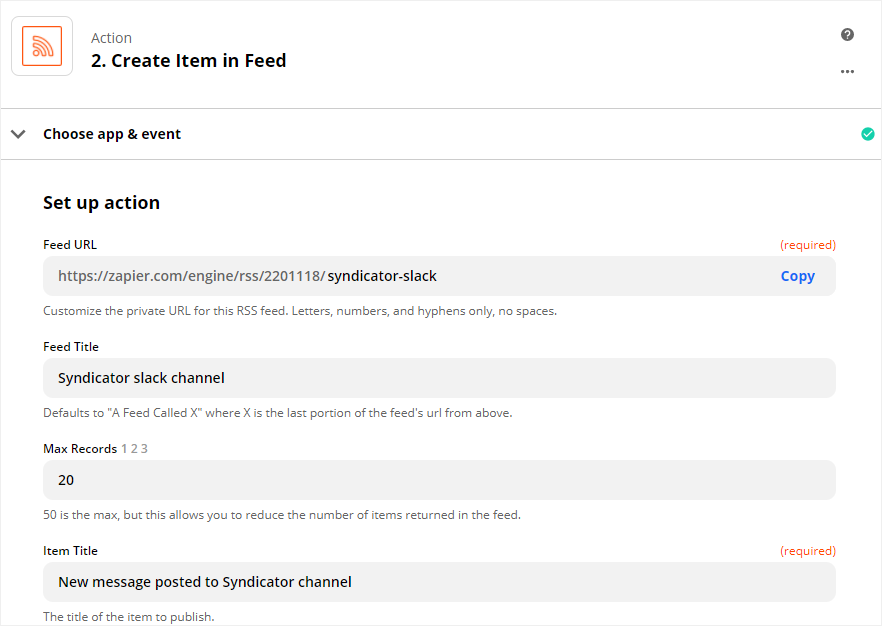The width and height of the screenshot is (882, 626).
Task: Click the Item Title label
Action: tap(70, 551)
